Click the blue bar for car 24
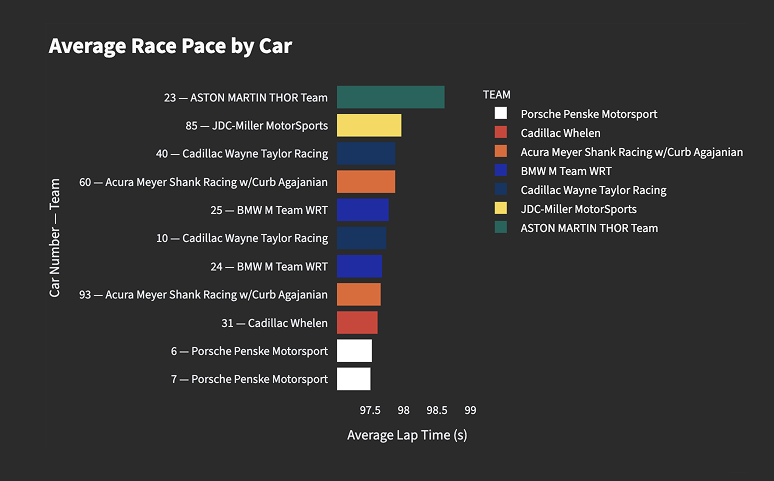 359,266
